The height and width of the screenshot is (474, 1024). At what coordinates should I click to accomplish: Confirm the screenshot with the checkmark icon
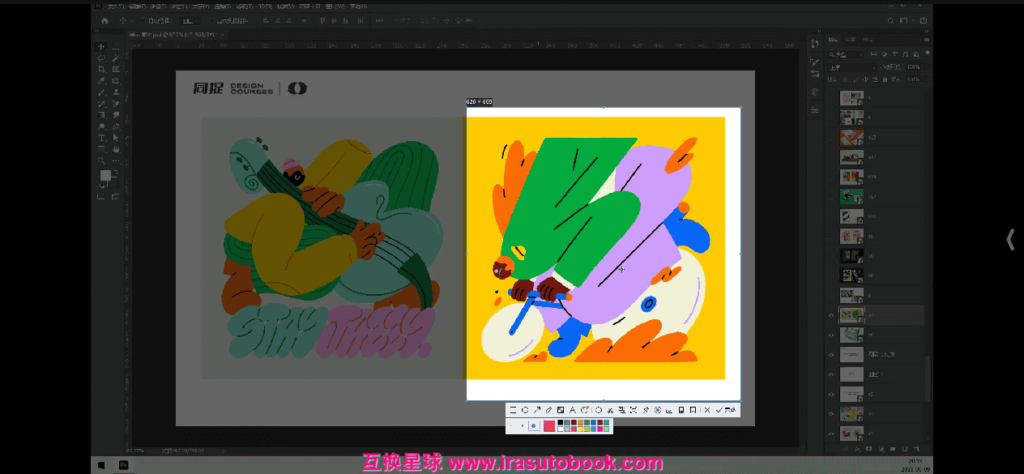pyautogui.click(x=718, y=410)
